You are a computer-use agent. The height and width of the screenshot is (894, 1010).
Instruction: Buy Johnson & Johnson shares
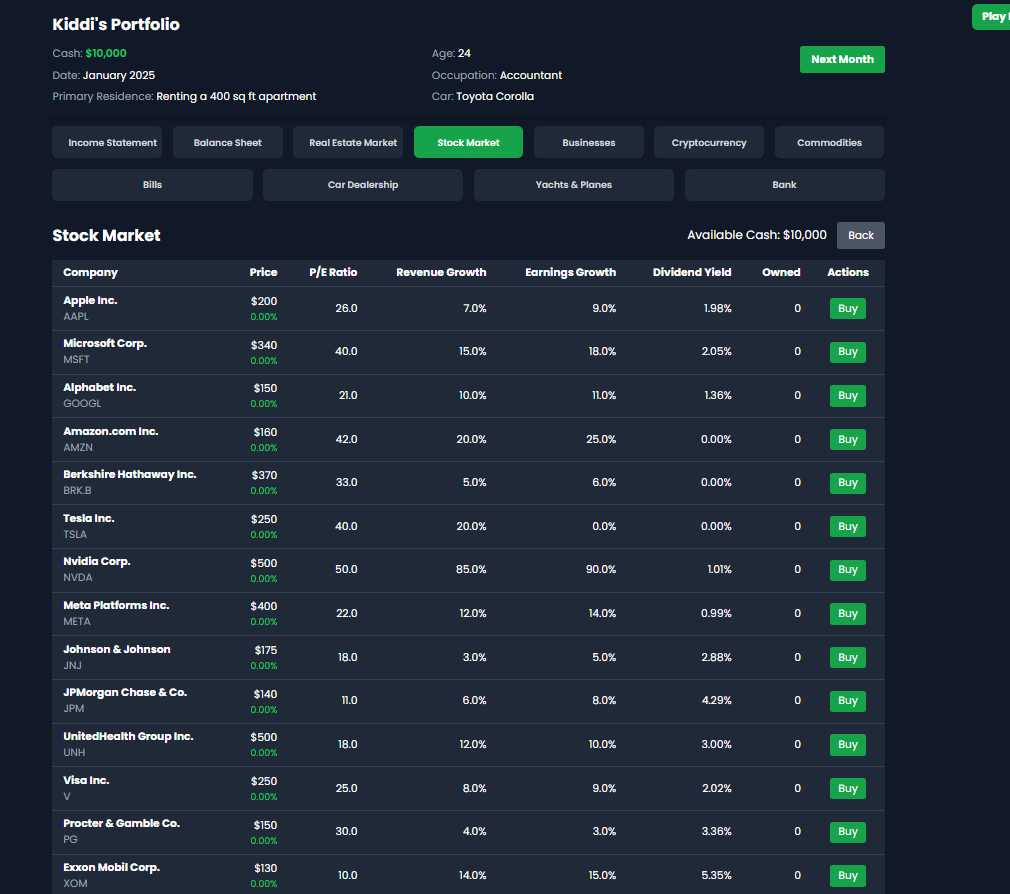click(x=848, y=657)
